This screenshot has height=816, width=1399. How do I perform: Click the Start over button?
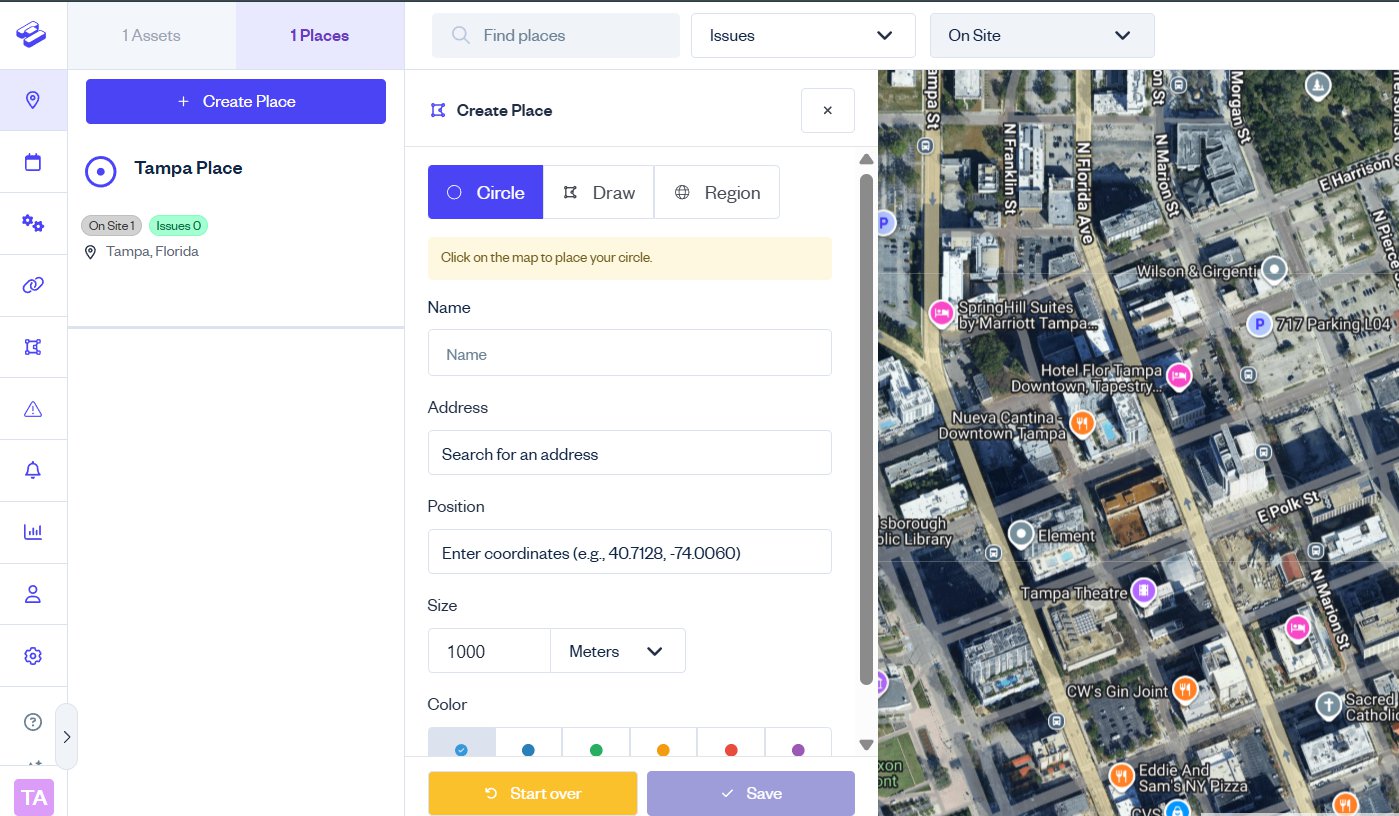pyautogui.click(x=532, y=793)
